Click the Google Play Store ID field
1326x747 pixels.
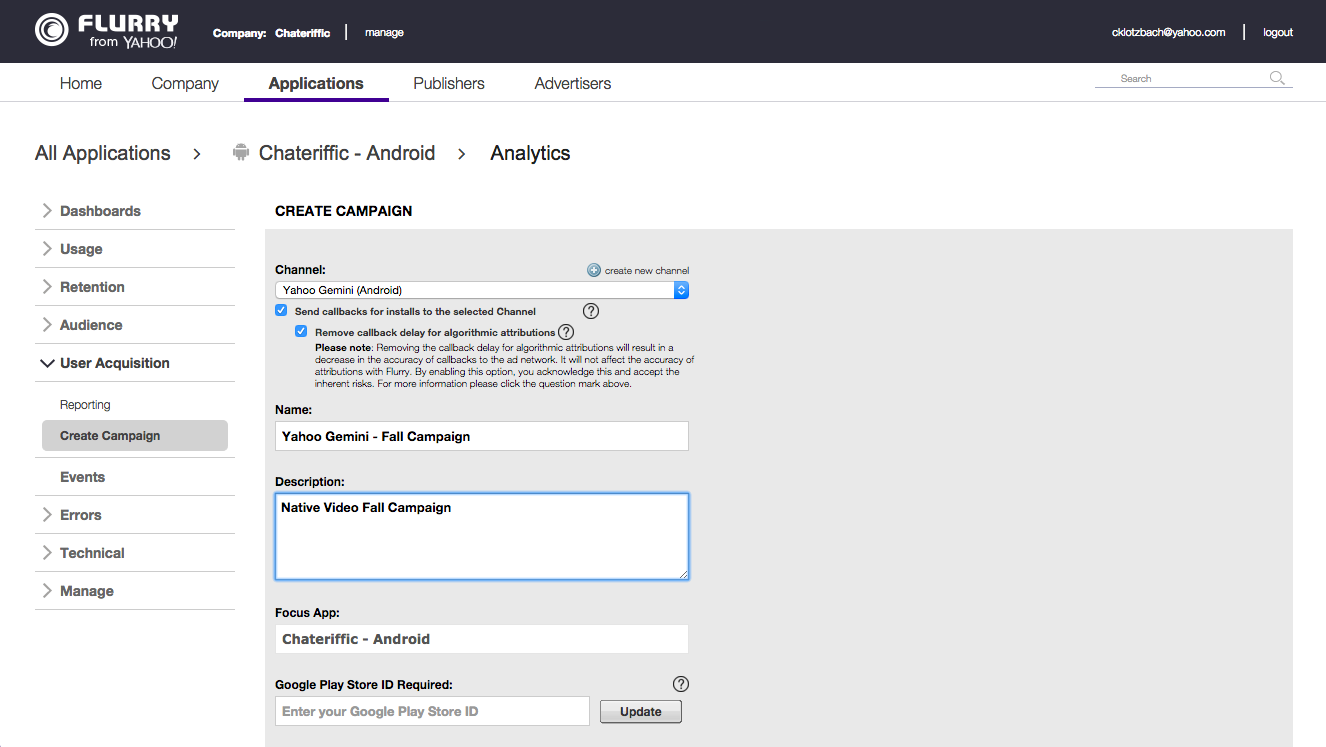pos(432,711)
